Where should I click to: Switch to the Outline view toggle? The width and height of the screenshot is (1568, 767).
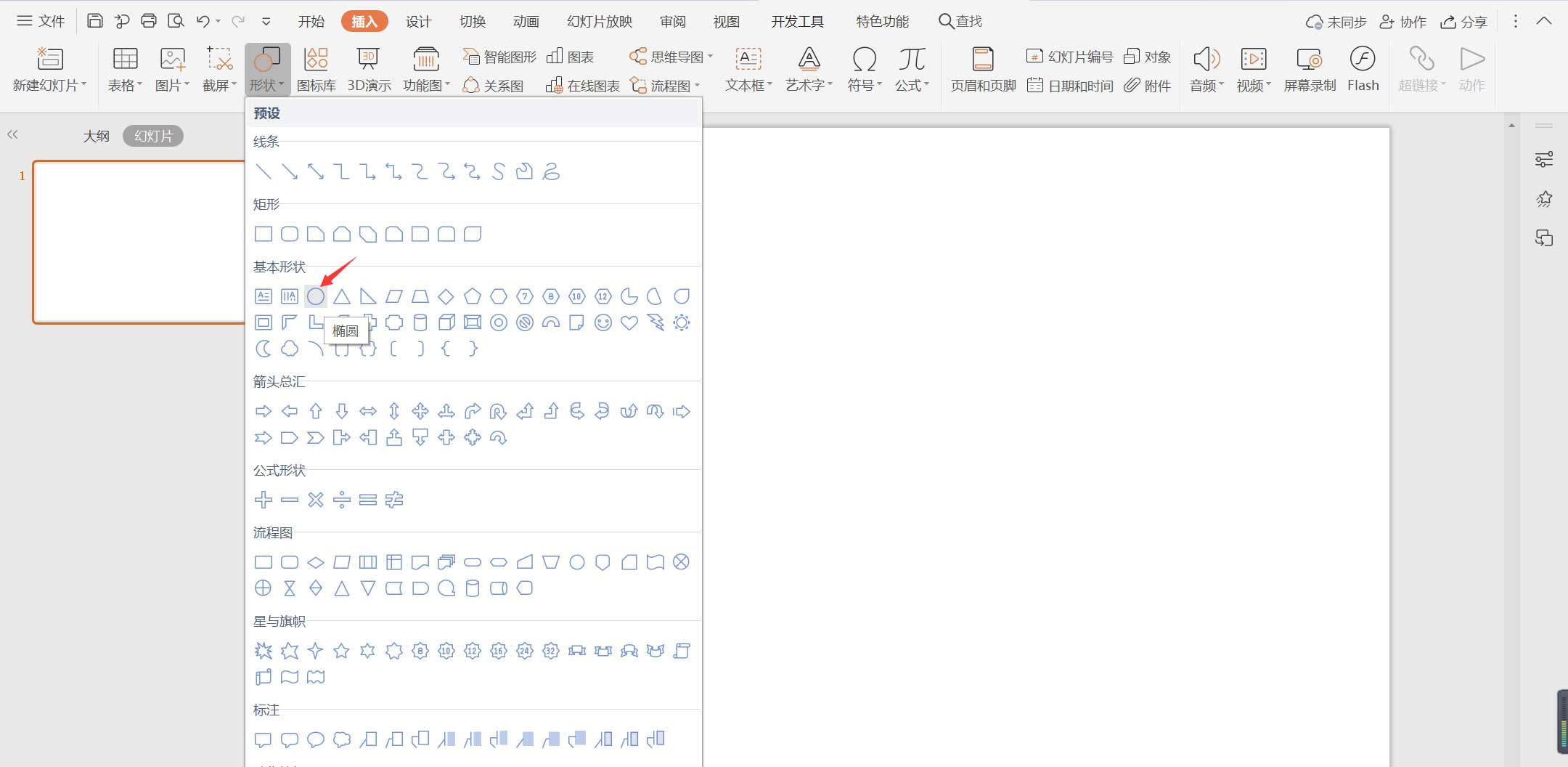[x=96, y=136]
